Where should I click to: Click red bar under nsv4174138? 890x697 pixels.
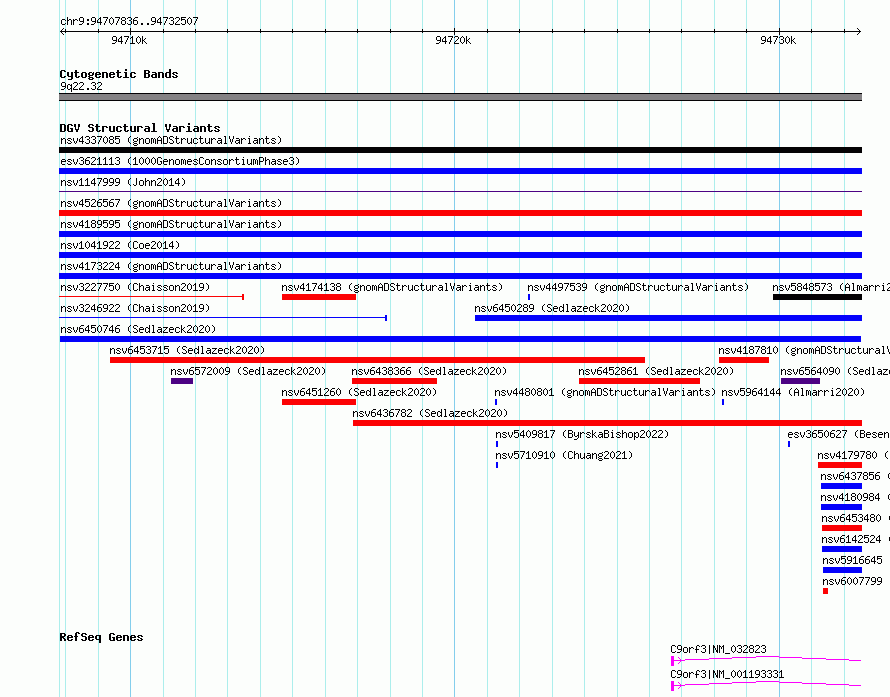(319, 297)
